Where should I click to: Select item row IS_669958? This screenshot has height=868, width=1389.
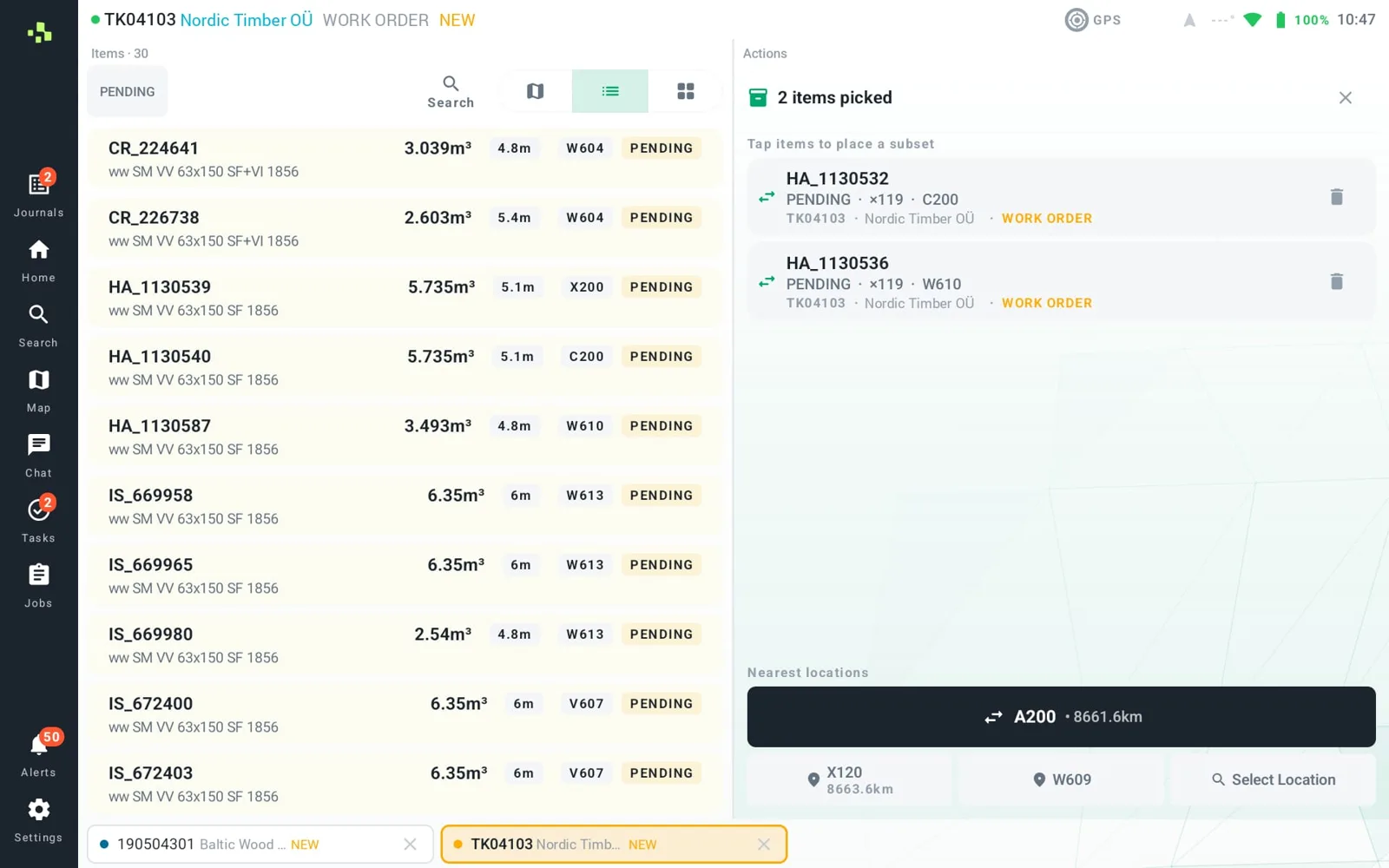pos(405,506)
